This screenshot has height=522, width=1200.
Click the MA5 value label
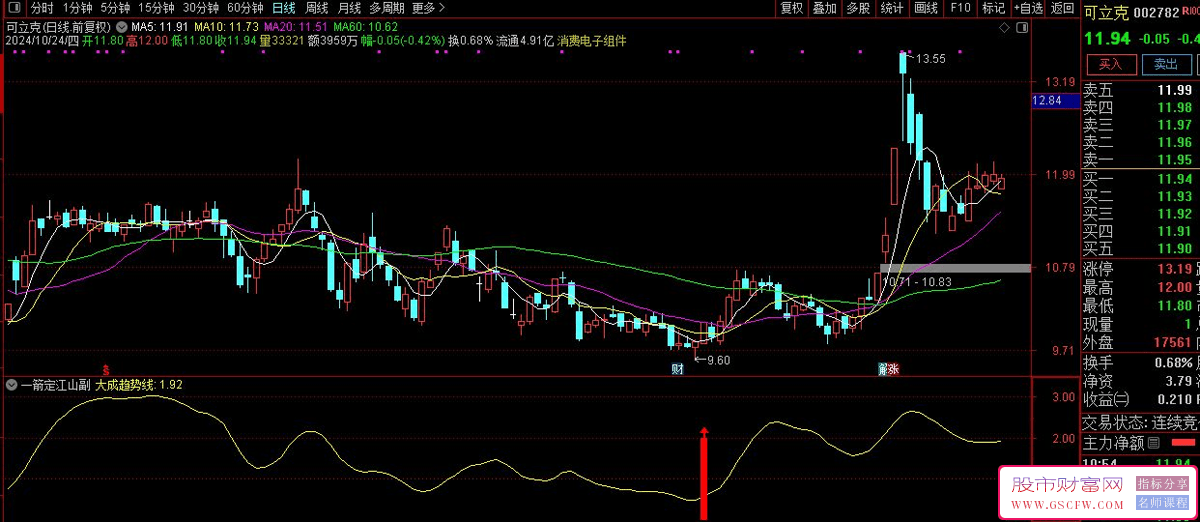pyautogui.click(x=161, y=26)
